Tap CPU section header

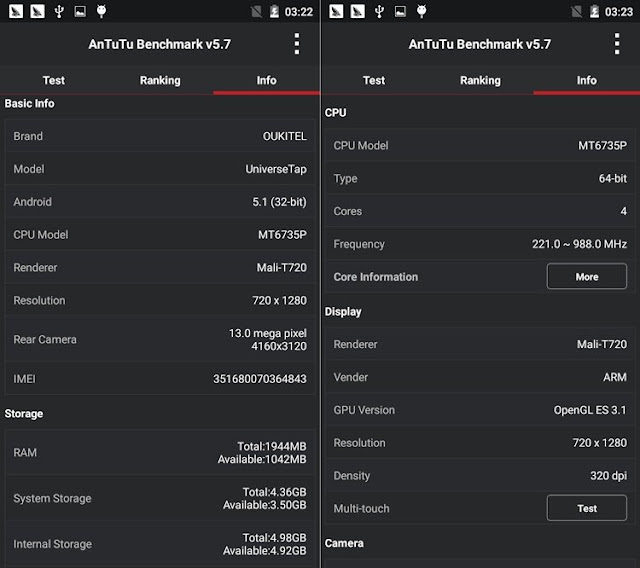coord(336,113)
